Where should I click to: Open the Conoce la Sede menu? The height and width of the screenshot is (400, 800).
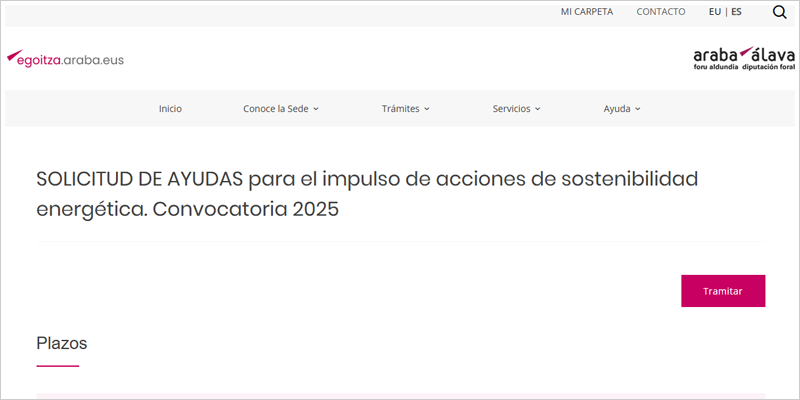click(281, 109)
